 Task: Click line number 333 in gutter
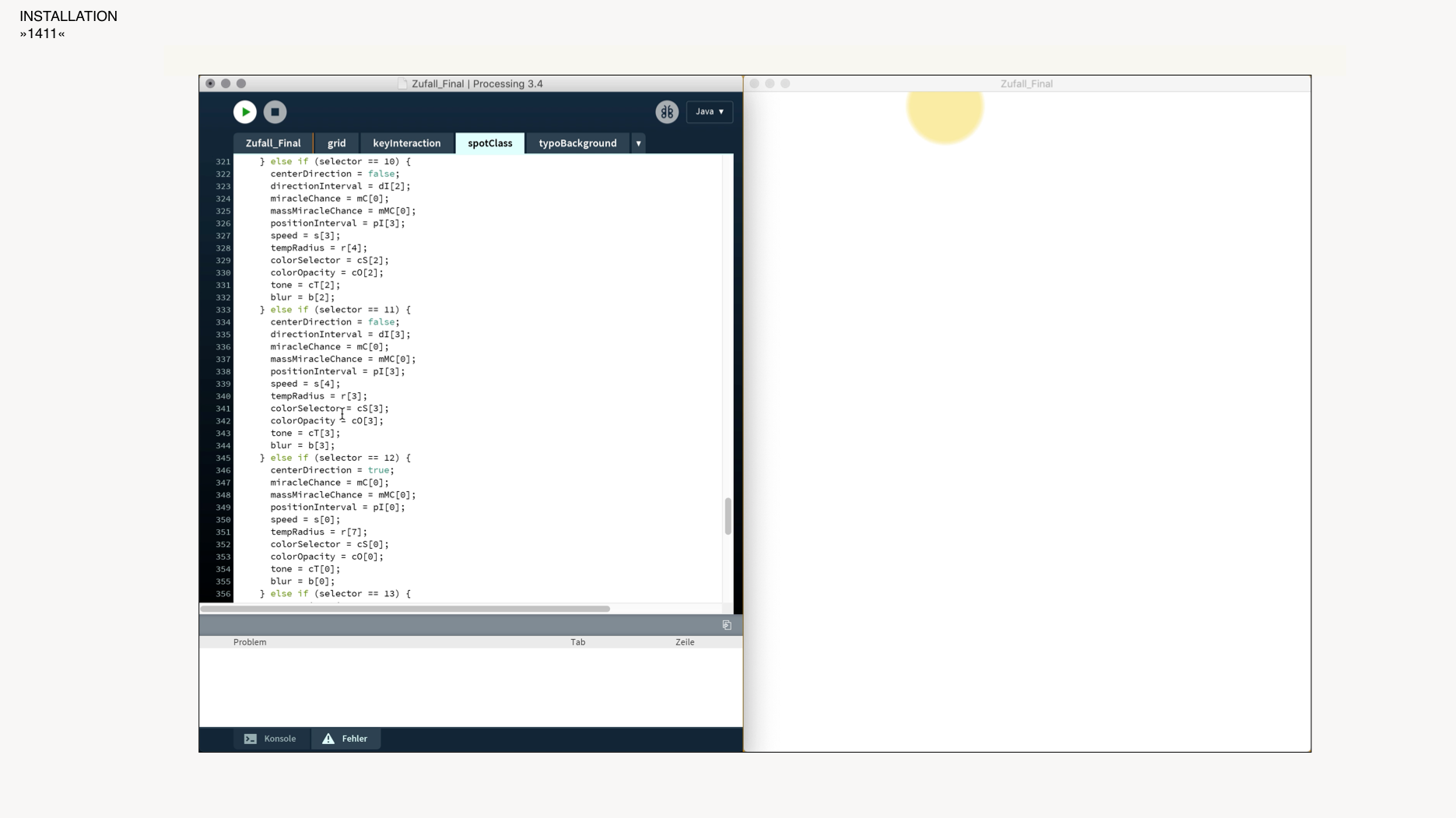(x=223, y=310)
